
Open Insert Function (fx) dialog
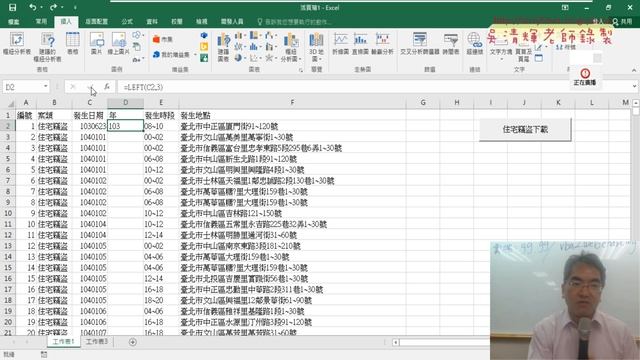tap(107, 87)
